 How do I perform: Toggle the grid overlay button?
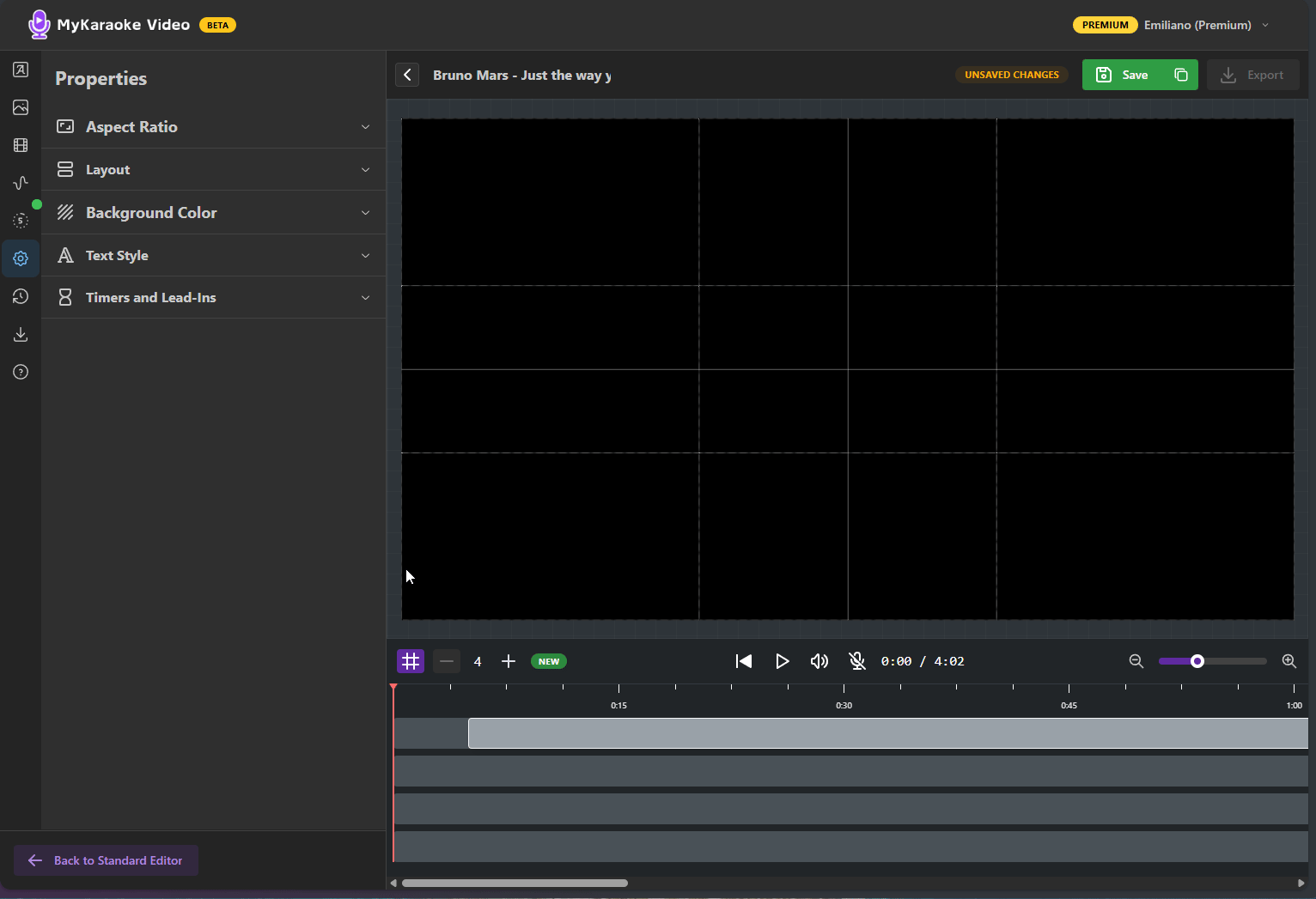tap(411, 661)
